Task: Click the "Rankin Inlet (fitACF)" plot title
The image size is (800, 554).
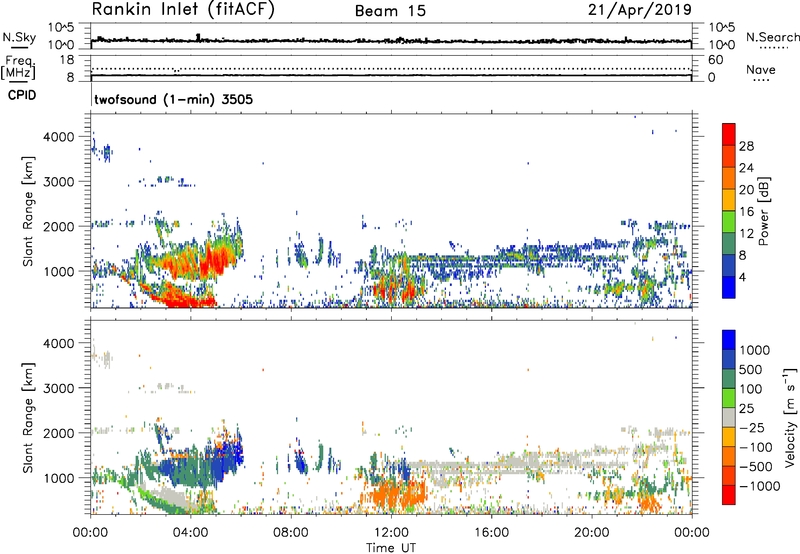Action: pos(183,10)
